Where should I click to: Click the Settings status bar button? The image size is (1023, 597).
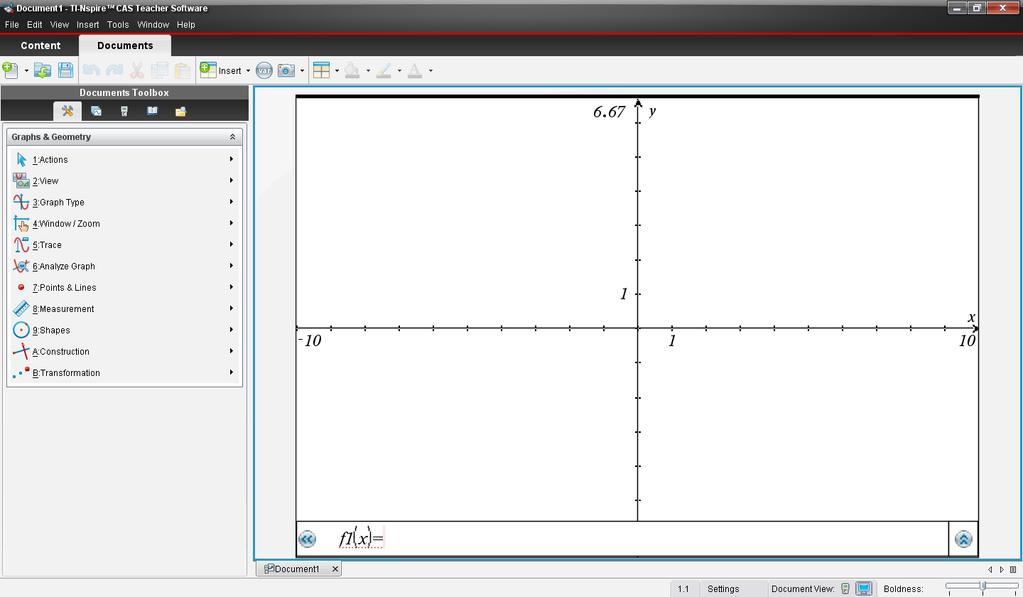724,589
